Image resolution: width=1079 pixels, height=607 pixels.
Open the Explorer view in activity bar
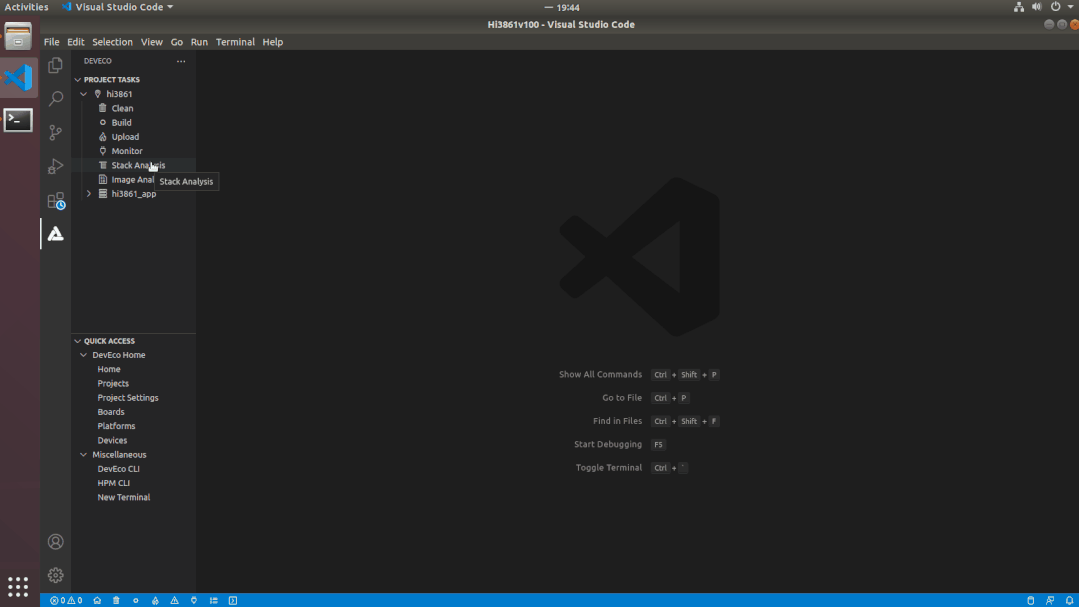pos(56,65)
